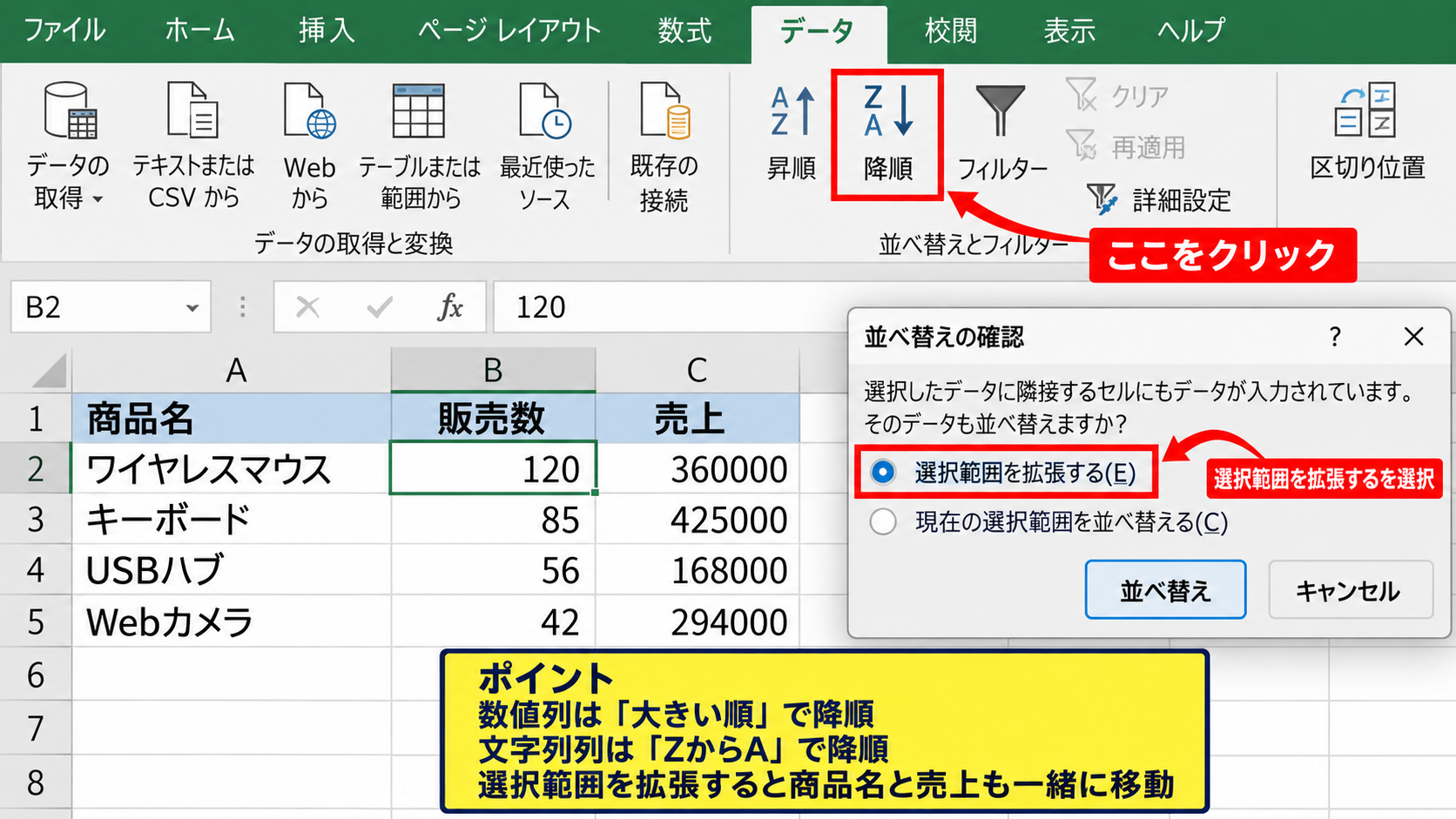Select cell with value 425000
This screenshot has width=1456, height=819.
point(698,520)
